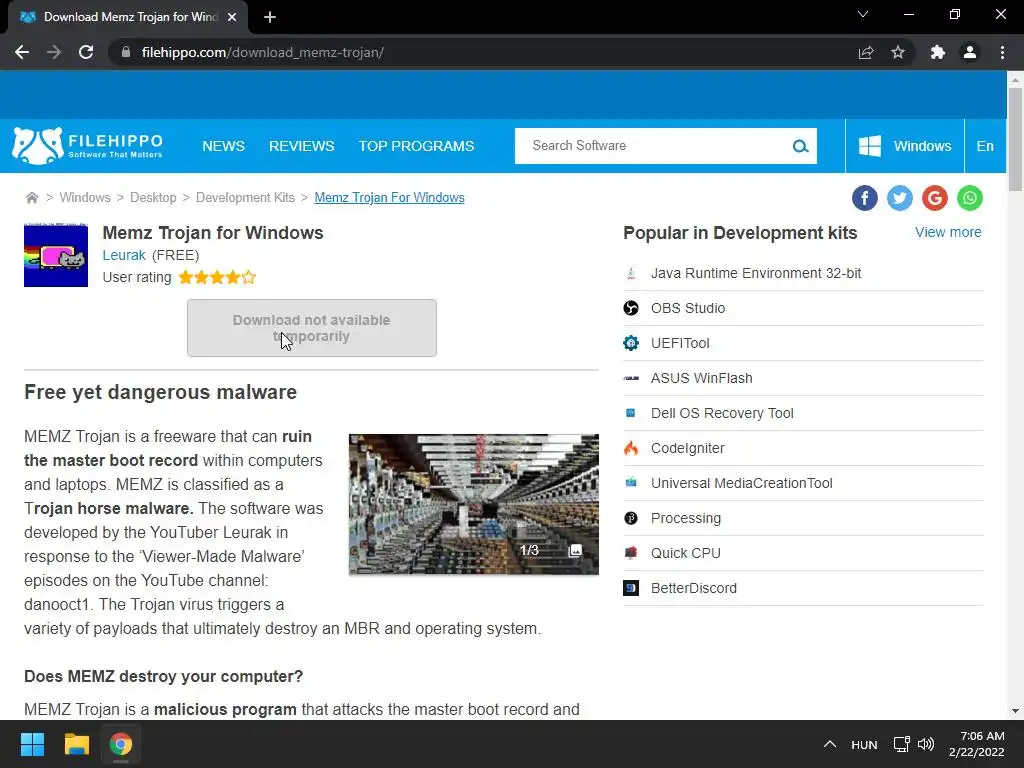Click the scrollbar down arrow
1024x768 pixels.
click(x=1015, y=711)
